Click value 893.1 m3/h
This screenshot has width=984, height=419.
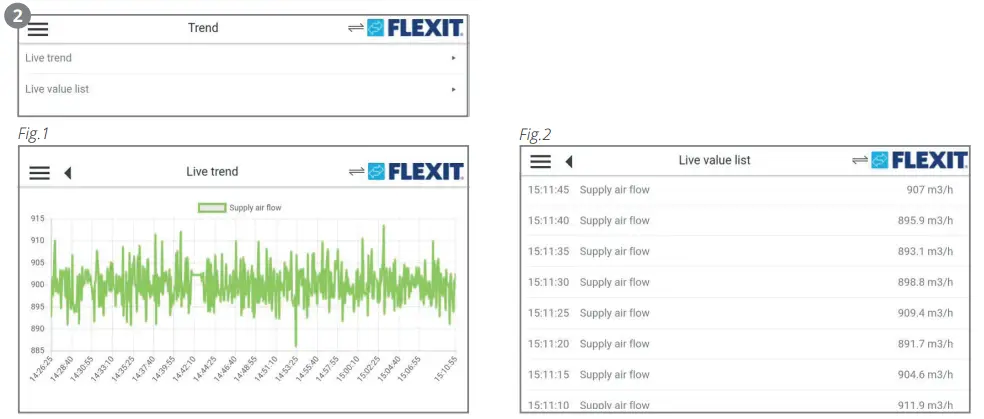click(x=925, y=252)
